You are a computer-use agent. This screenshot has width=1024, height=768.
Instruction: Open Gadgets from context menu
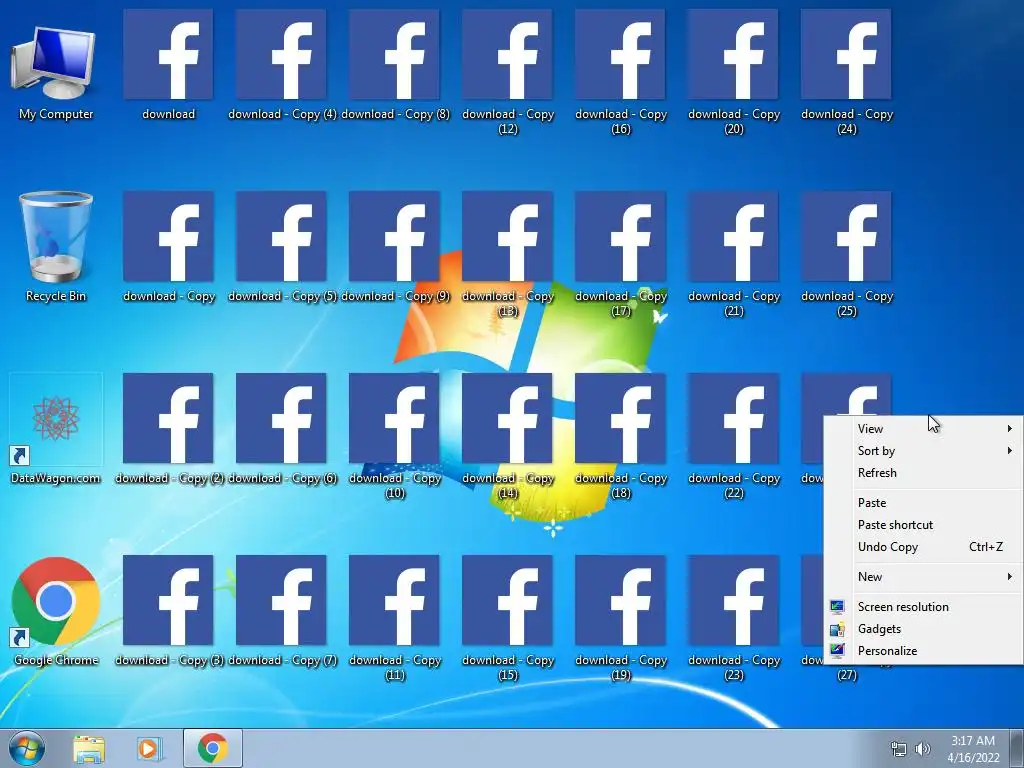pos(923,629)
